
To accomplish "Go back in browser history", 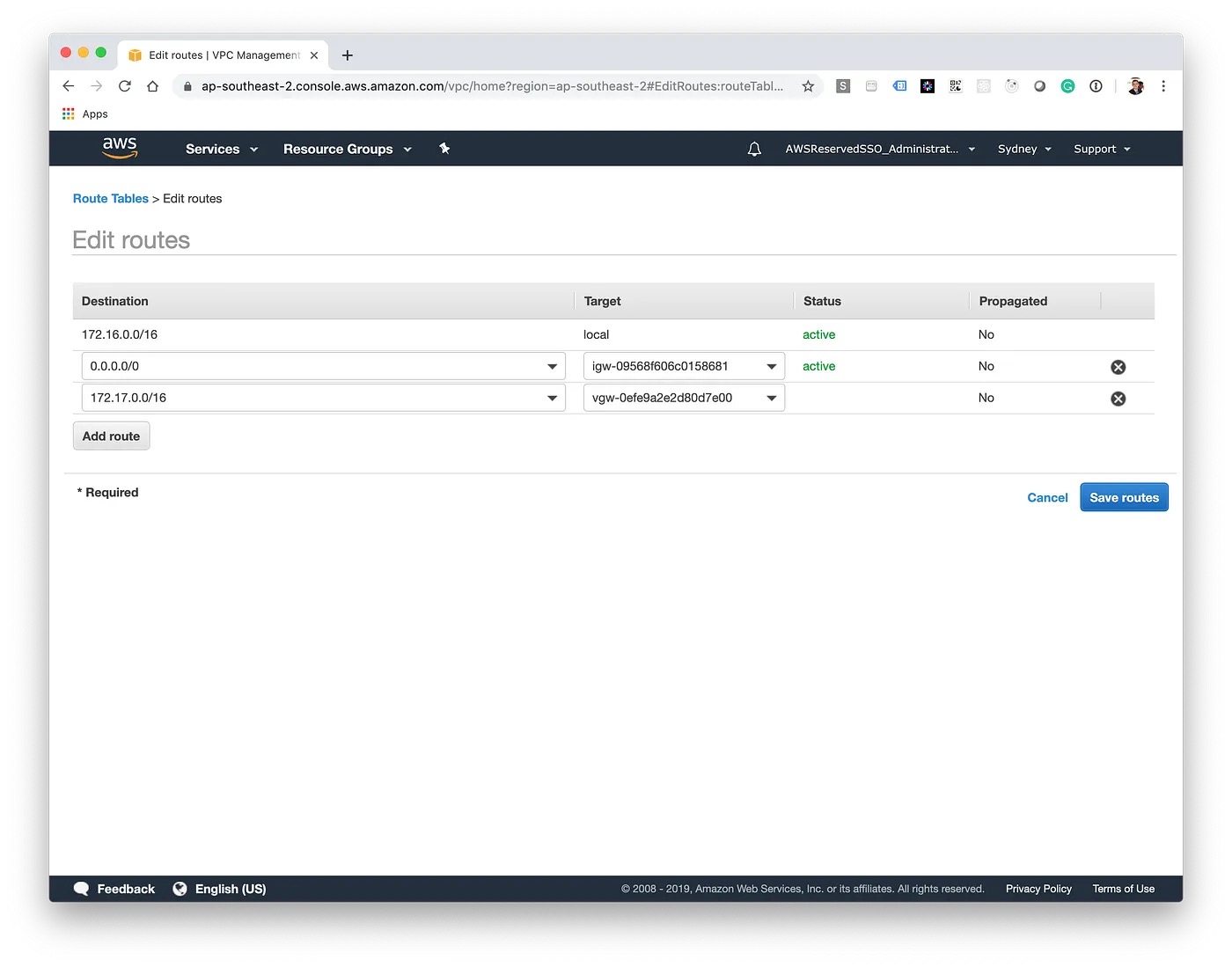I will pyautogui.click(x=69, y=86).
